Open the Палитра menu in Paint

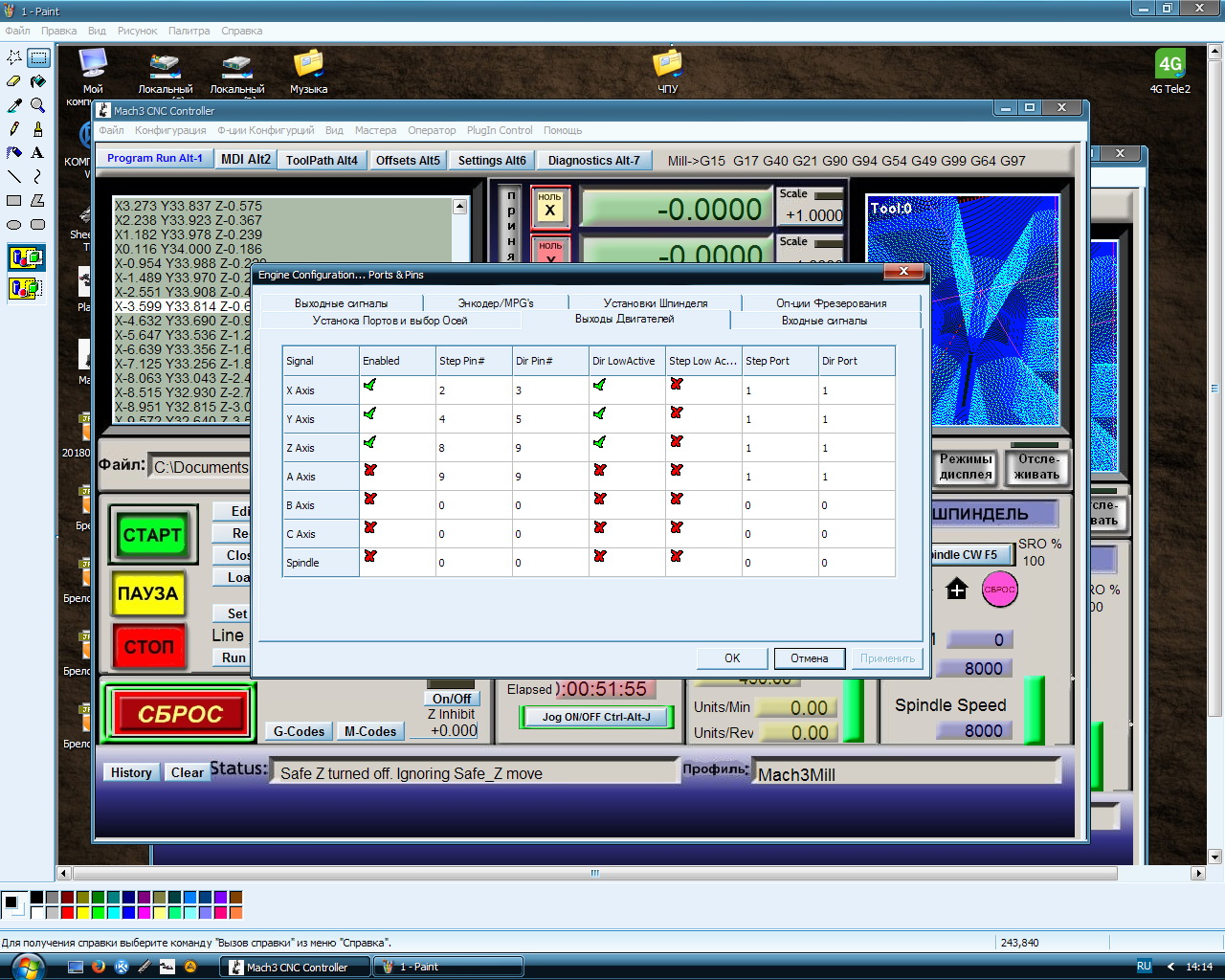click(189, 31)
